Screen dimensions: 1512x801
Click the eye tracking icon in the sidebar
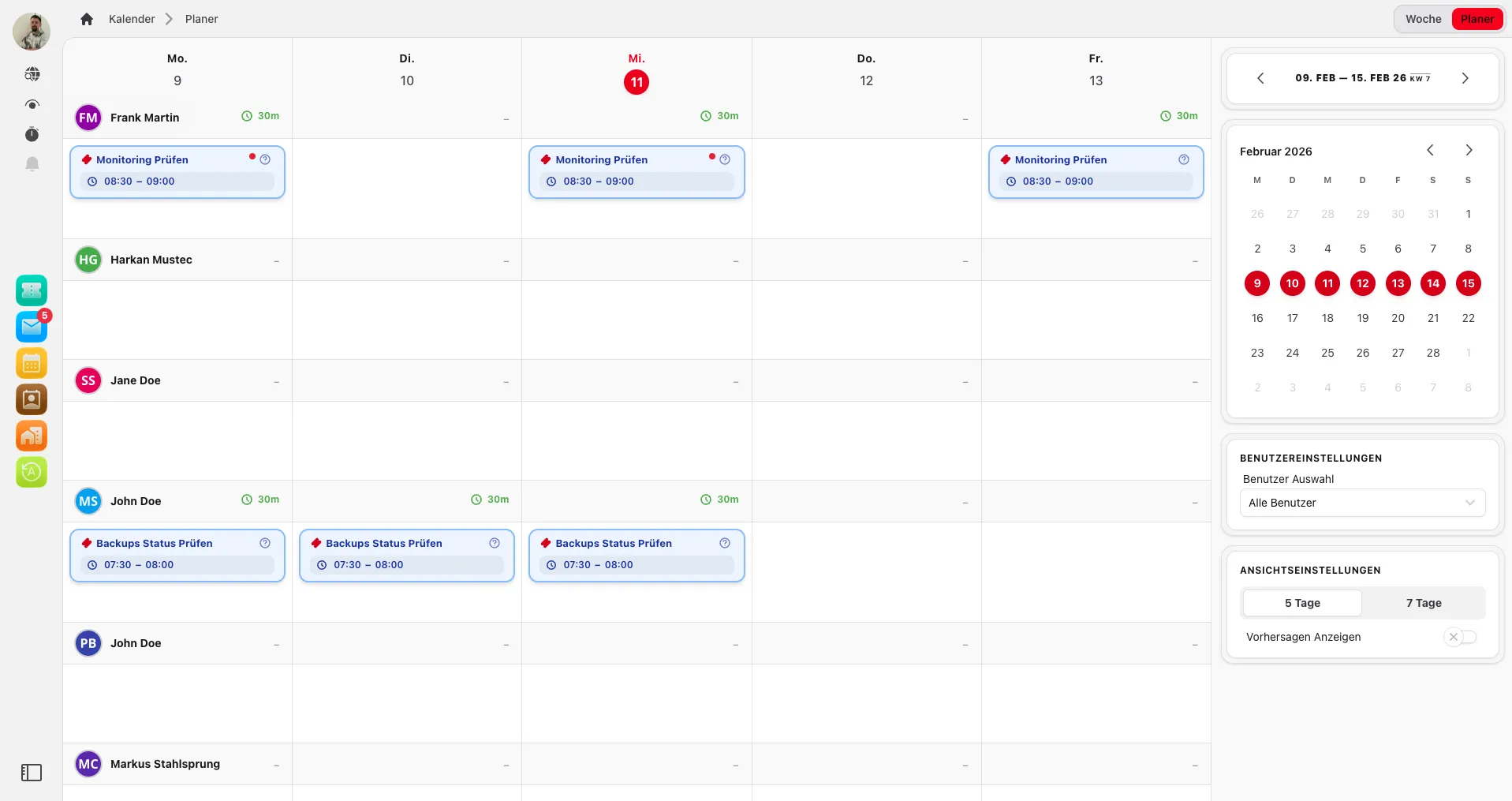(x=32, y=104)
